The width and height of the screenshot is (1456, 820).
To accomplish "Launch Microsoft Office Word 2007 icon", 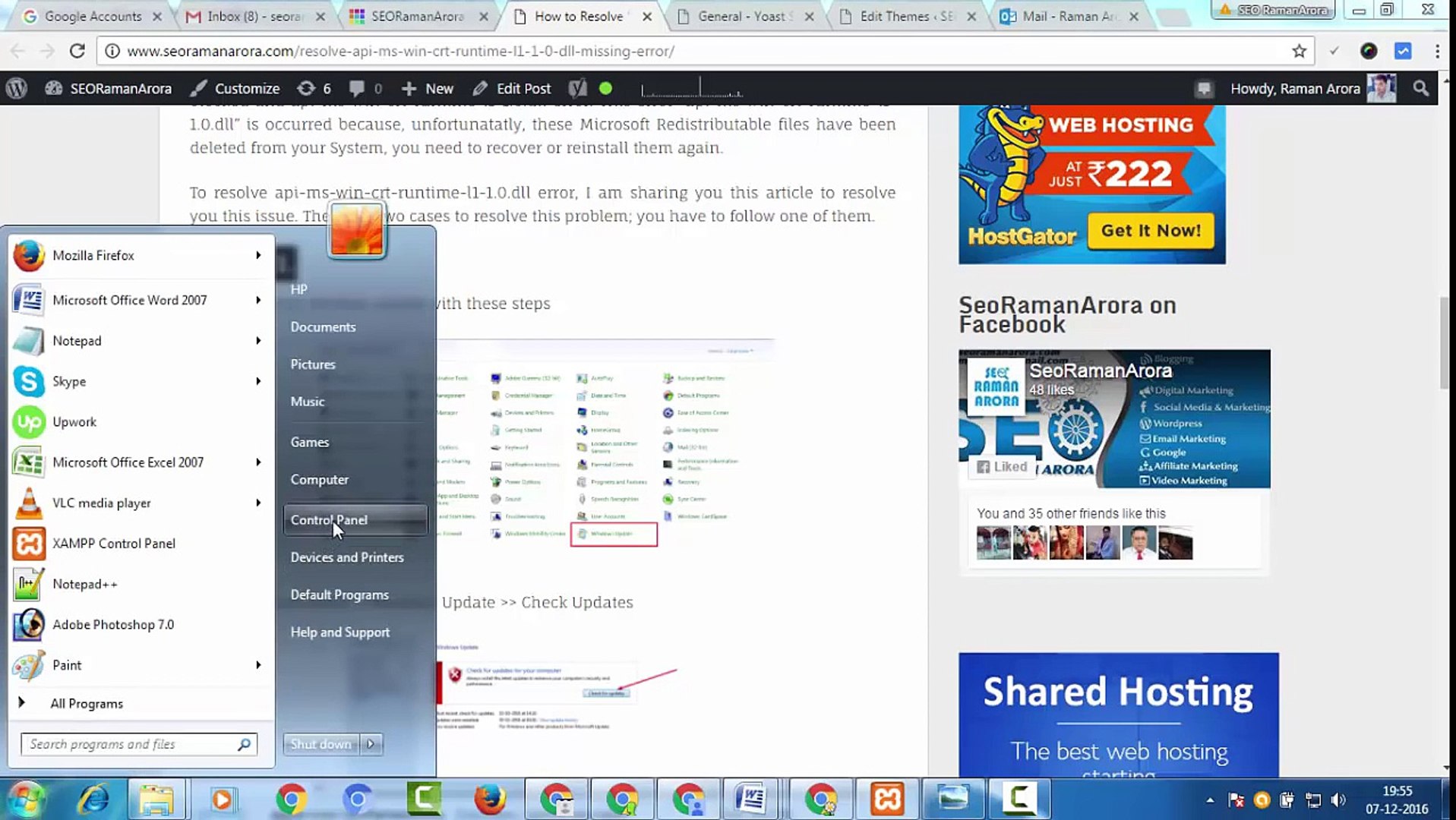I will (29, 300).
